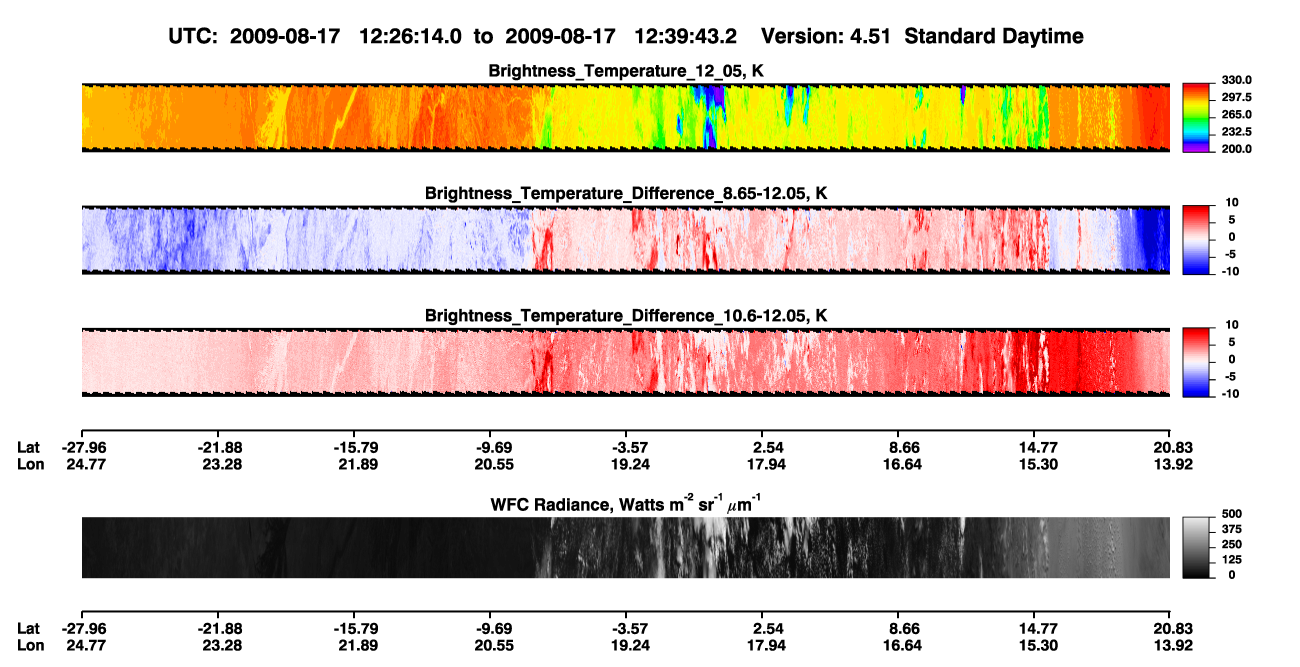Click longitude '24.77' under the WFC Radiance panel
Screen dimensions: 1300x667
coord(85,644)
